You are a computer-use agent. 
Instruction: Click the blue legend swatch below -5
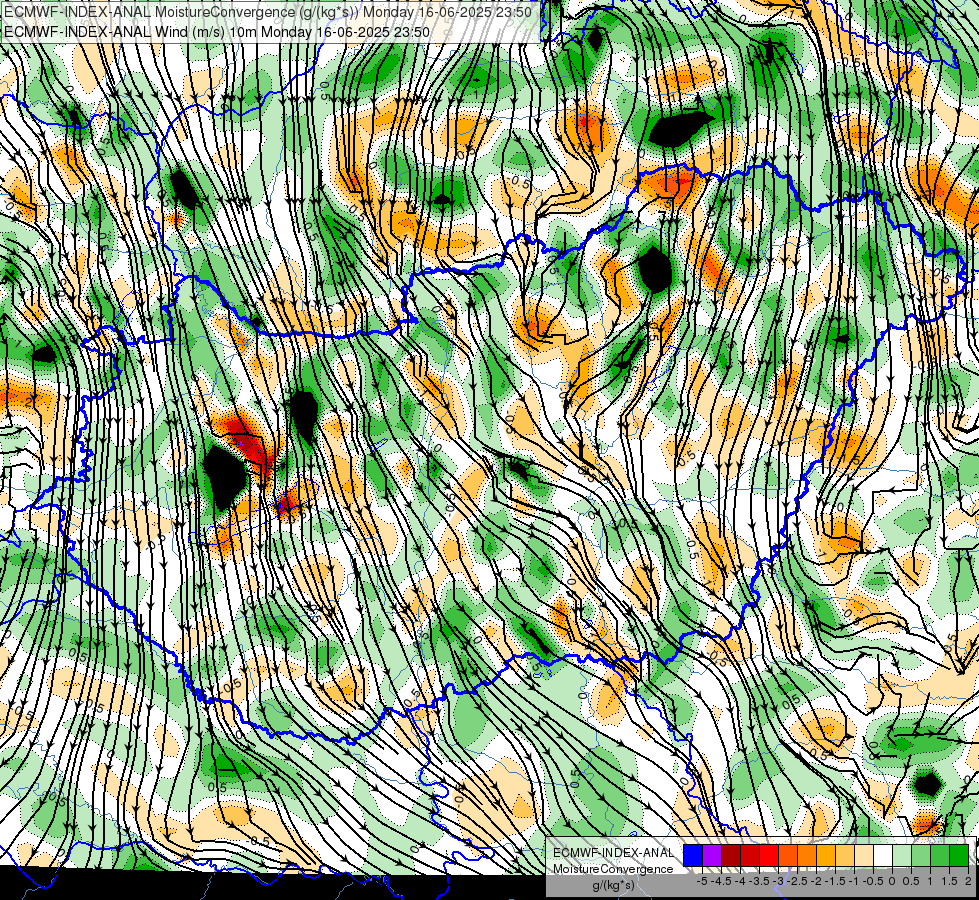coord(693,855)
